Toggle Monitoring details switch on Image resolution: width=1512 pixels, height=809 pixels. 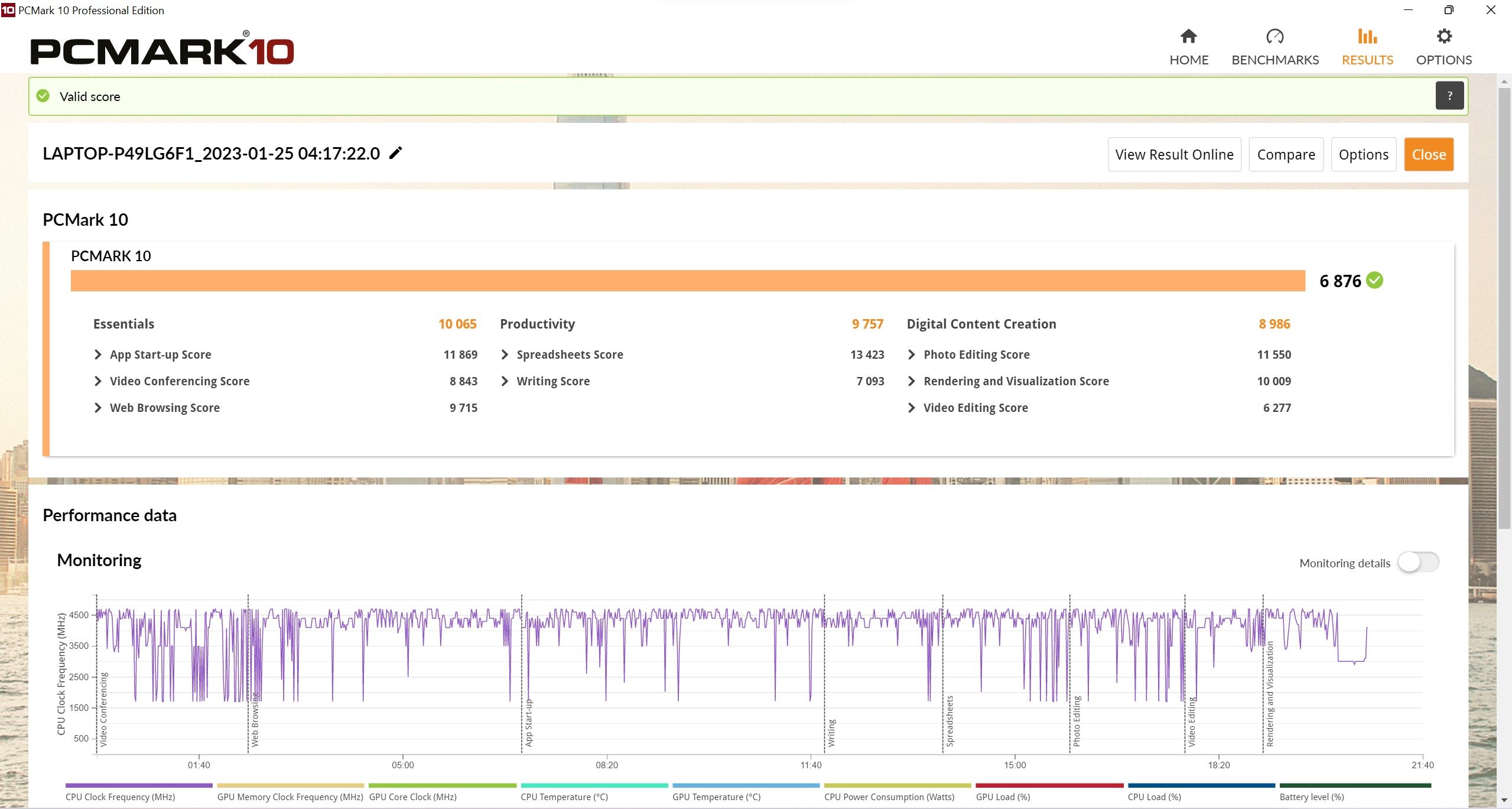(1418, 562)
